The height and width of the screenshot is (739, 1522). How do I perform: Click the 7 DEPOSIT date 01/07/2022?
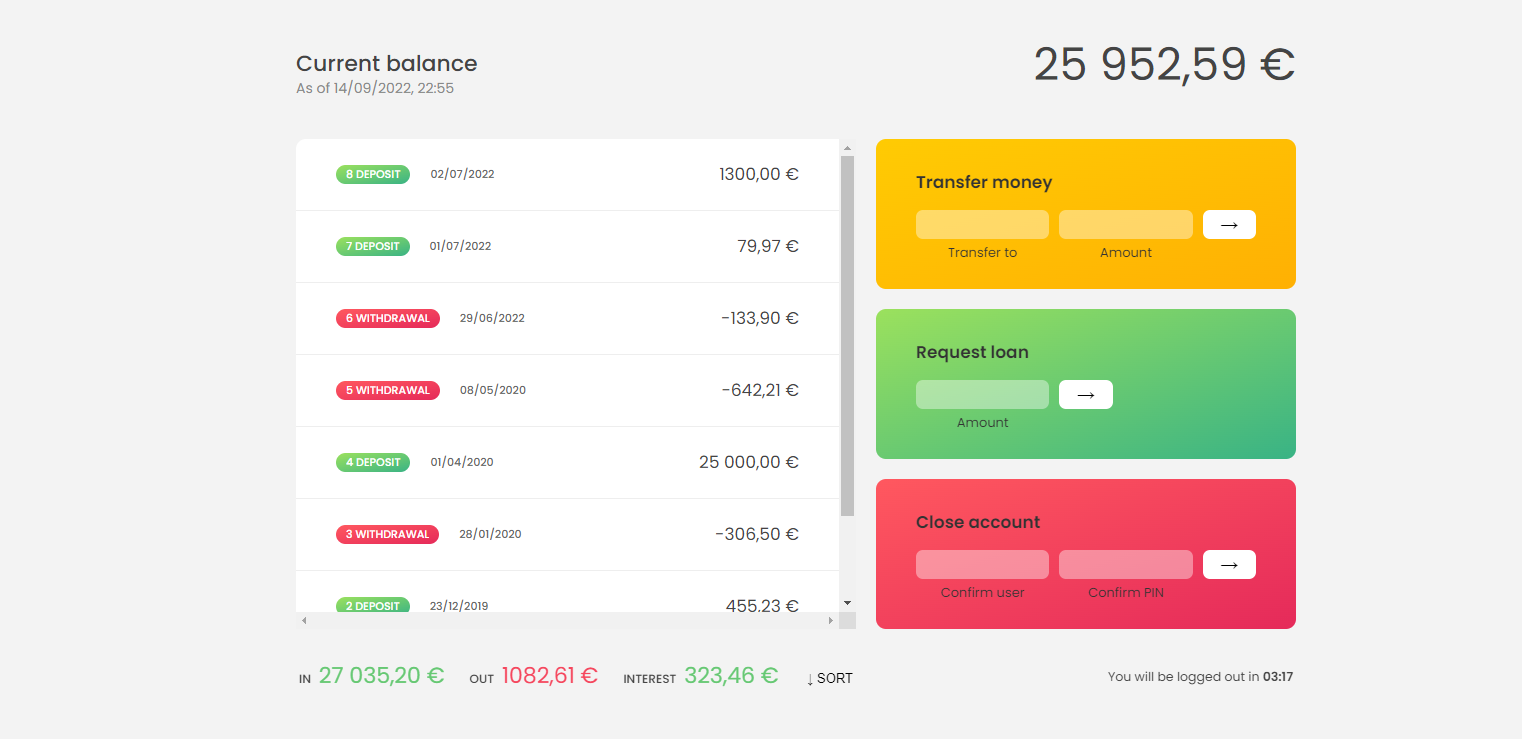pyautogui.click(x=460, y=246)
